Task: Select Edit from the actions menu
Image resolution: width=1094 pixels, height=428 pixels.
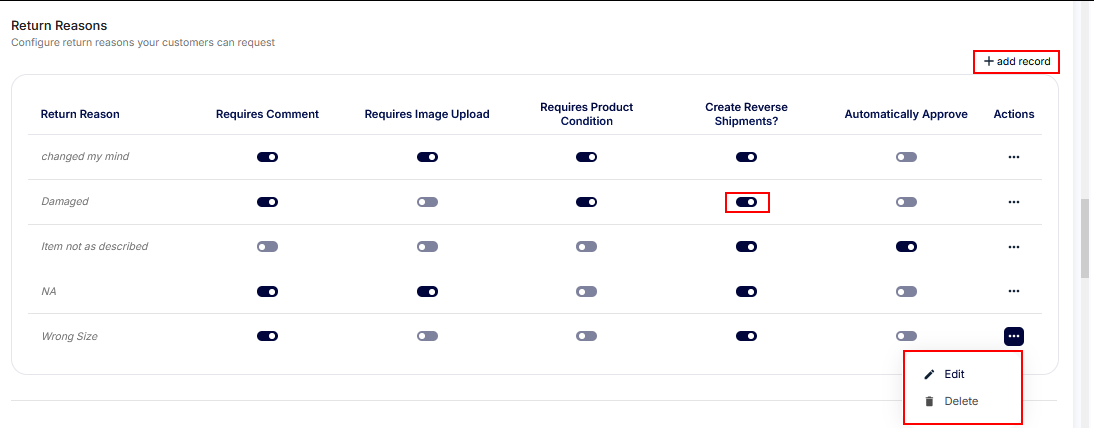Action: 954,374
